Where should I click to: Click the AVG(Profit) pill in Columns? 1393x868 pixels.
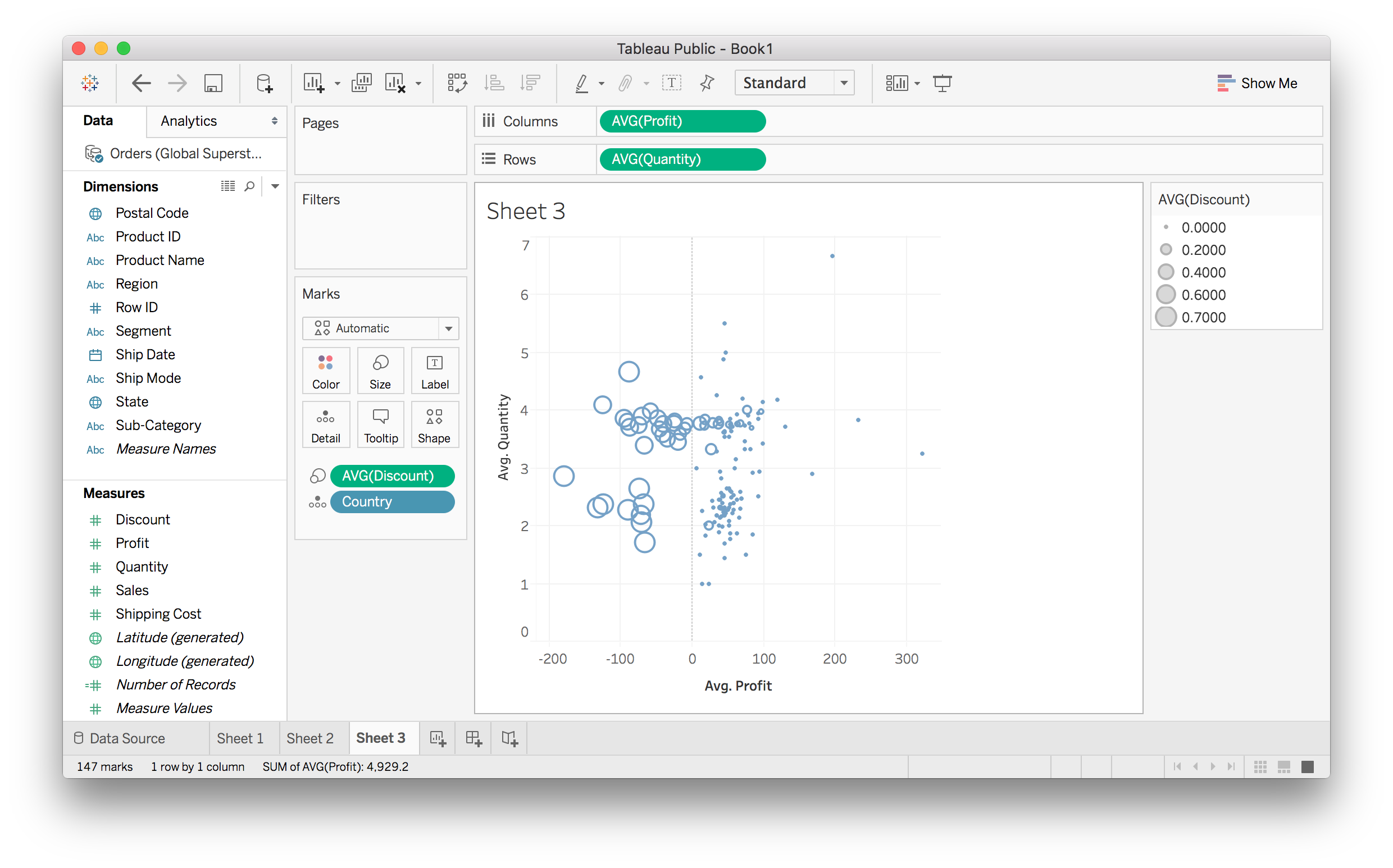point(682,121)
